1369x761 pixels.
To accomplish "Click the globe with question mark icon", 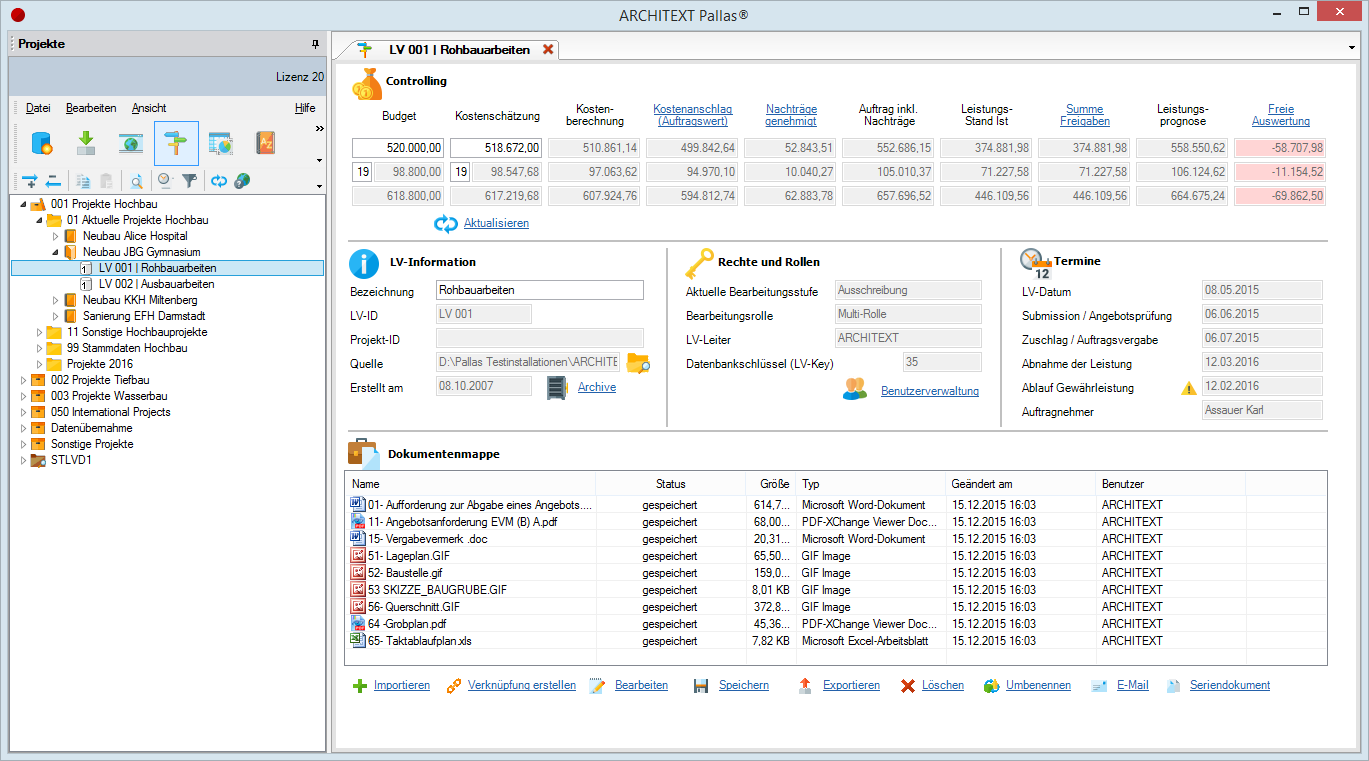I will pyautogui.click(x=242, y=181).
